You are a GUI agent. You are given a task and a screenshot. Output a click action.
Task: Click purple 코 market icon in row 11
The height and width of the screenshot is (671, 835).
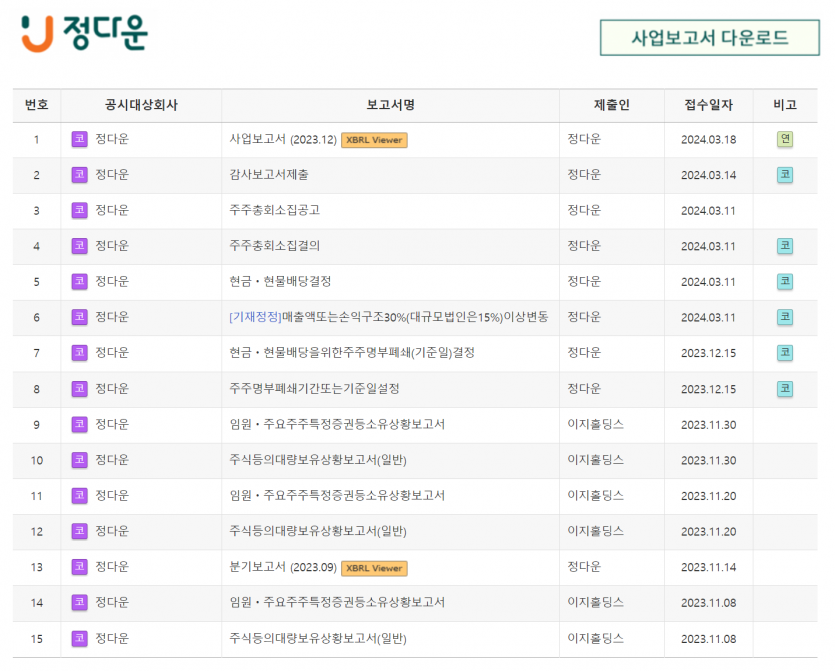click(x=79, y=496)
